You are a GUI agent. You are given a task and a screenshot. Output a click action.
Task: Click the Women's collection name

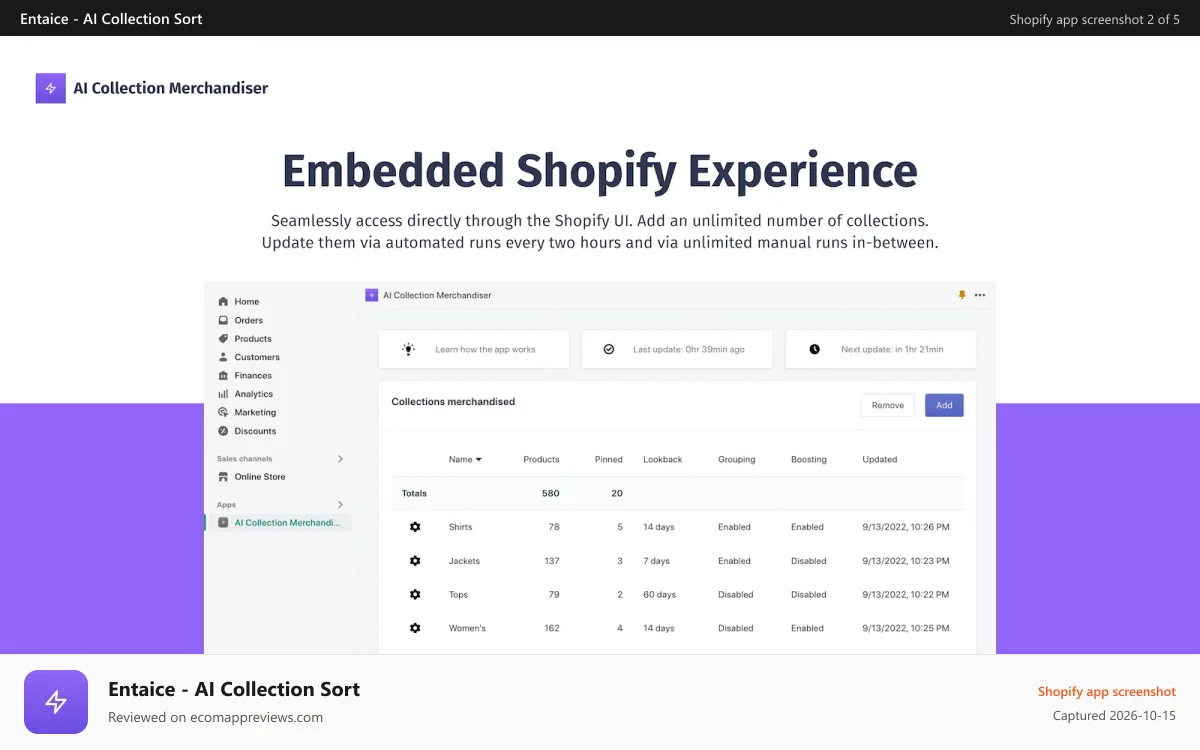(x=467, y=628)
